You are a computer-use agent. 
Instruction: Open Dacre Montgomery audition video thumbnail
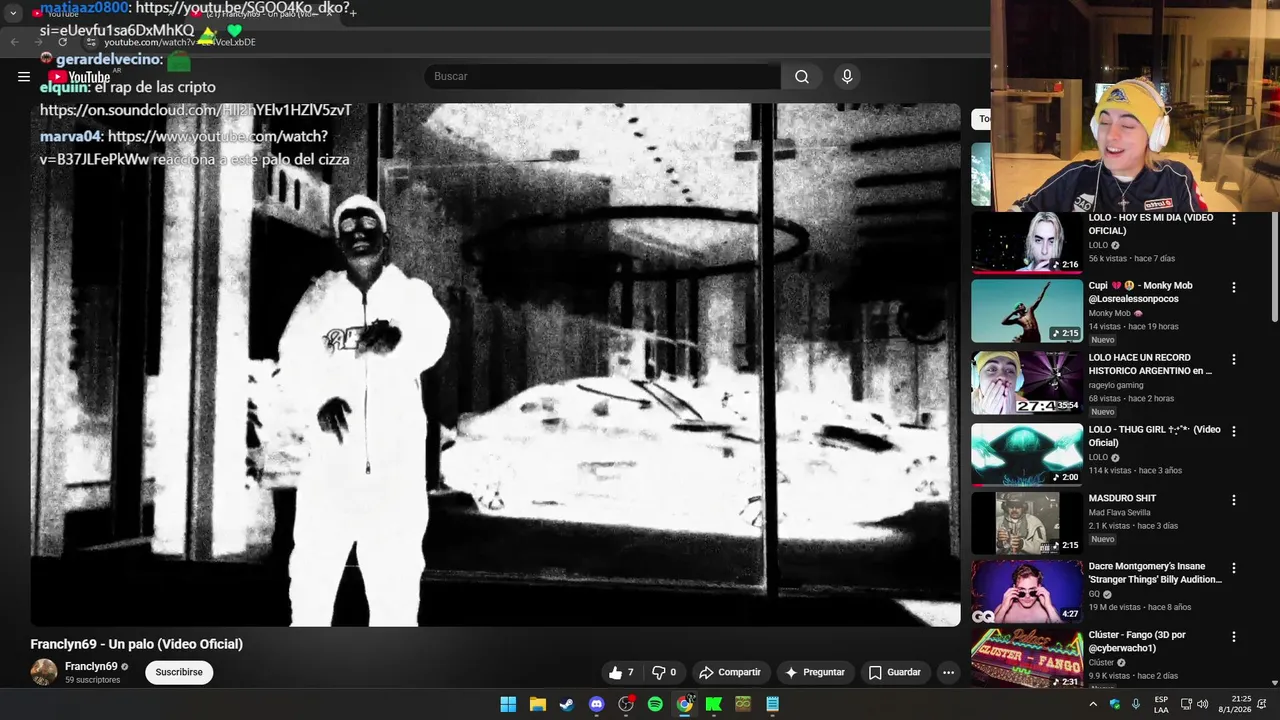[x=1027, y=592]
